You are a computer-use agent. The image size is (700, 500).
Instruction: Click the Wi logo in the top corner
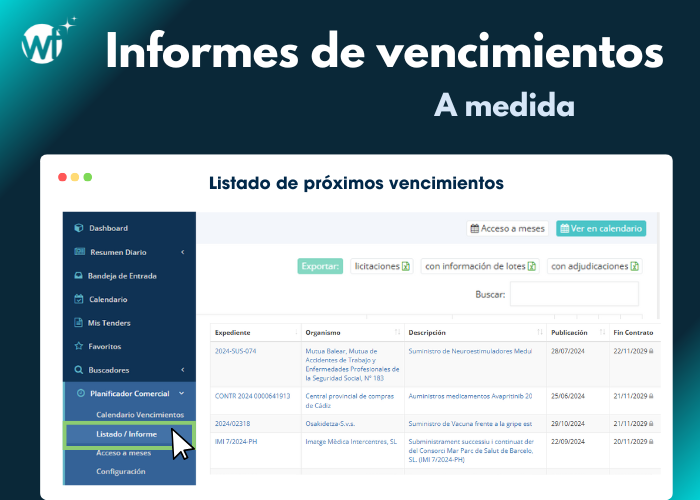[x=42, y=41]
